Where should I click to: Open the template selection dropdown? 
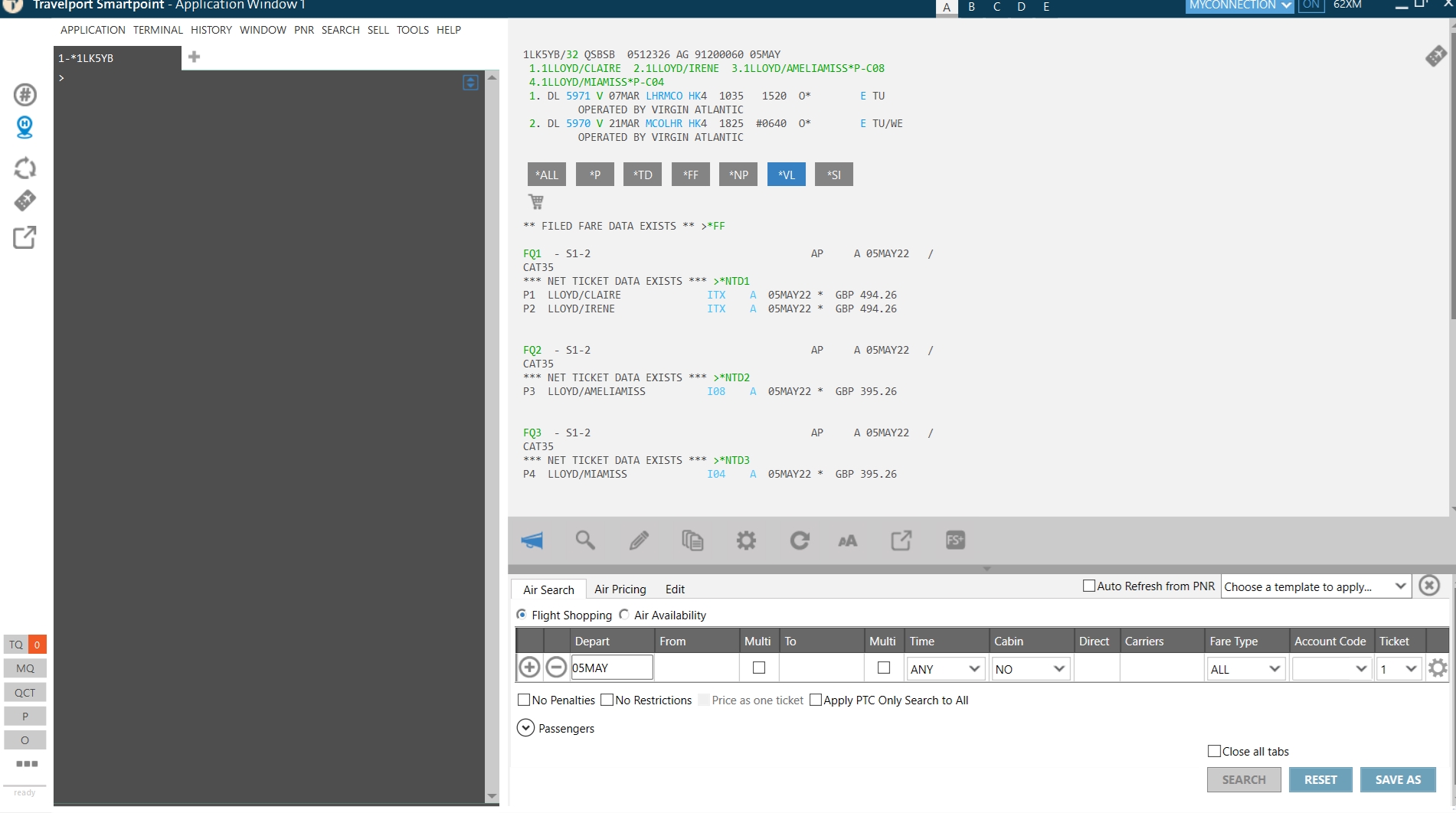(1316, 587)
